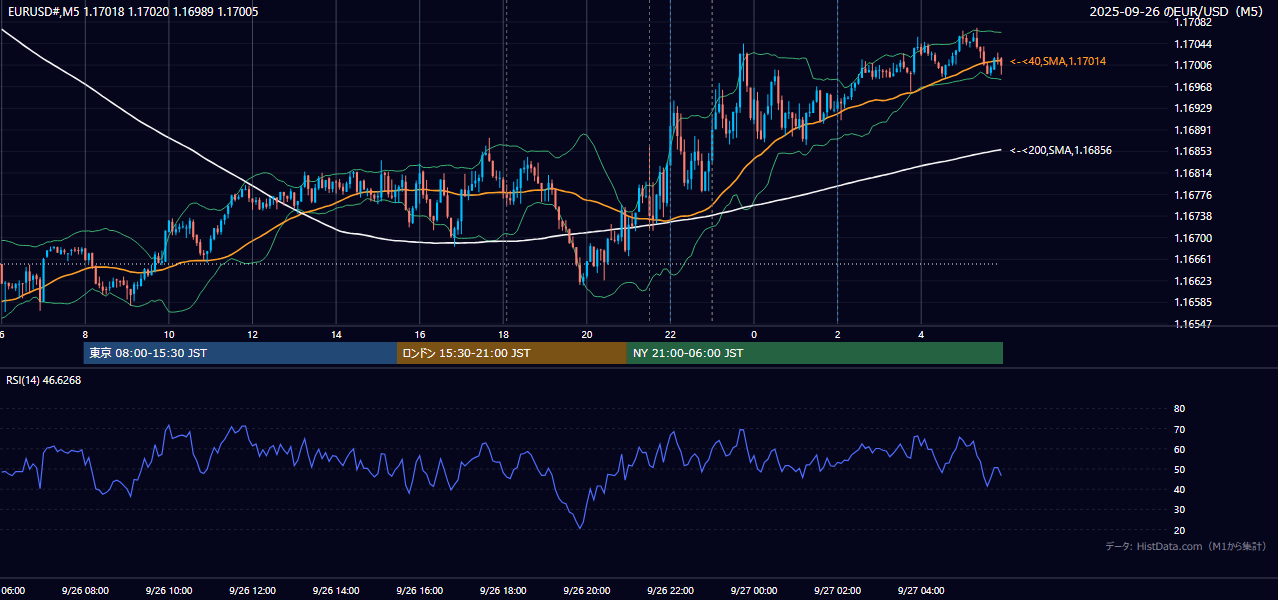Click hour label 16 on price chart axis
This screenshot has height=600, width=1278.
coord(420,334)
